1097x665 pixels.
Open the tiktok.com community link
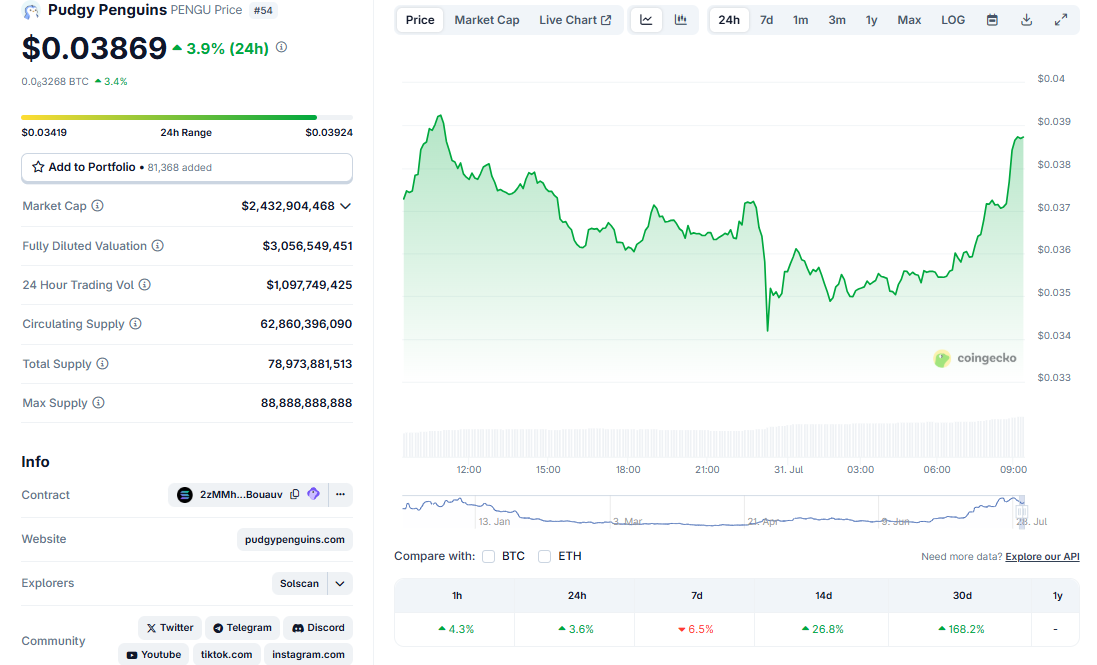227,655
